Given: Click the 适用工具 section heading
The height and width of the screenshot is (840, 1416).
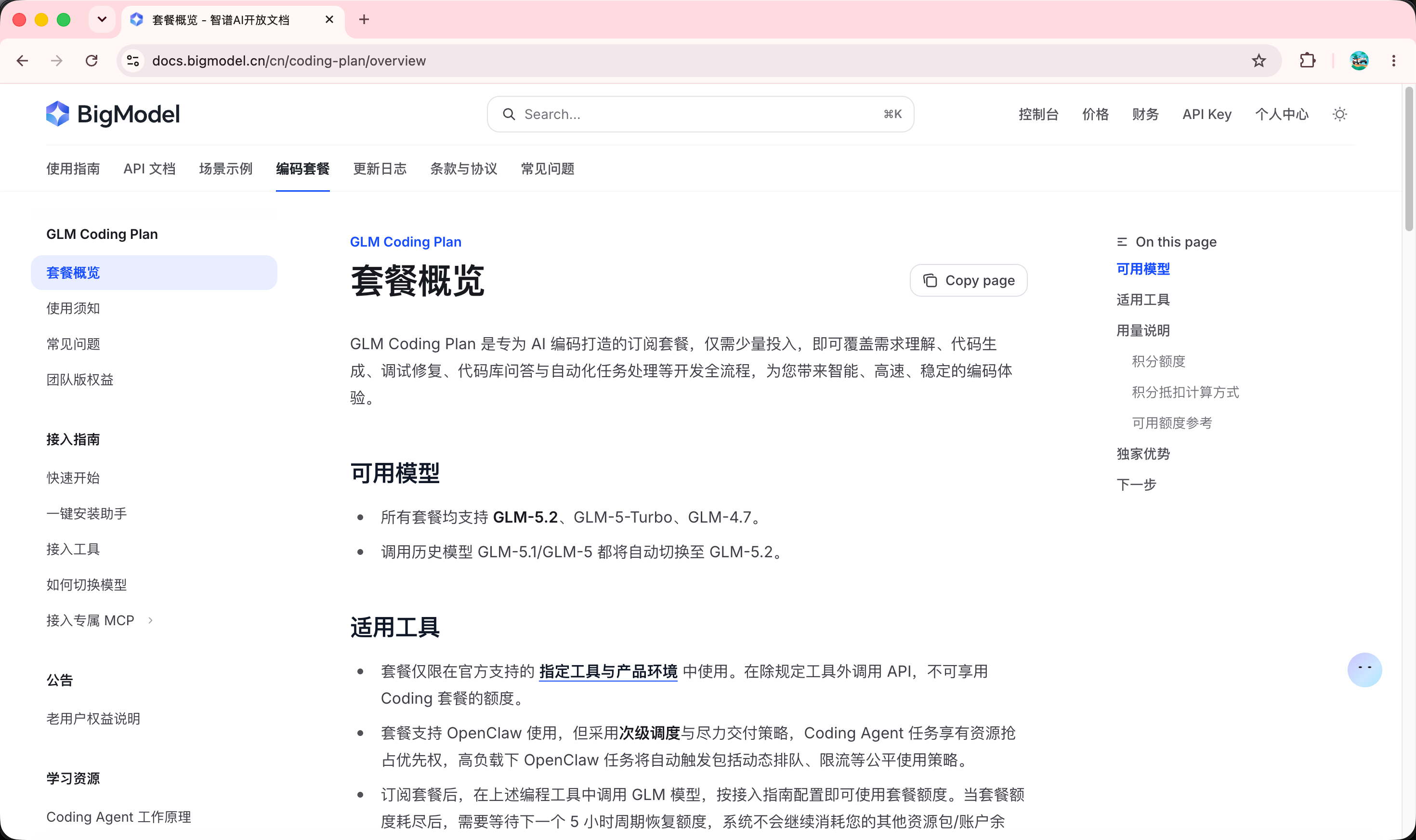Looking at the screenshot, I should (394, 627).
